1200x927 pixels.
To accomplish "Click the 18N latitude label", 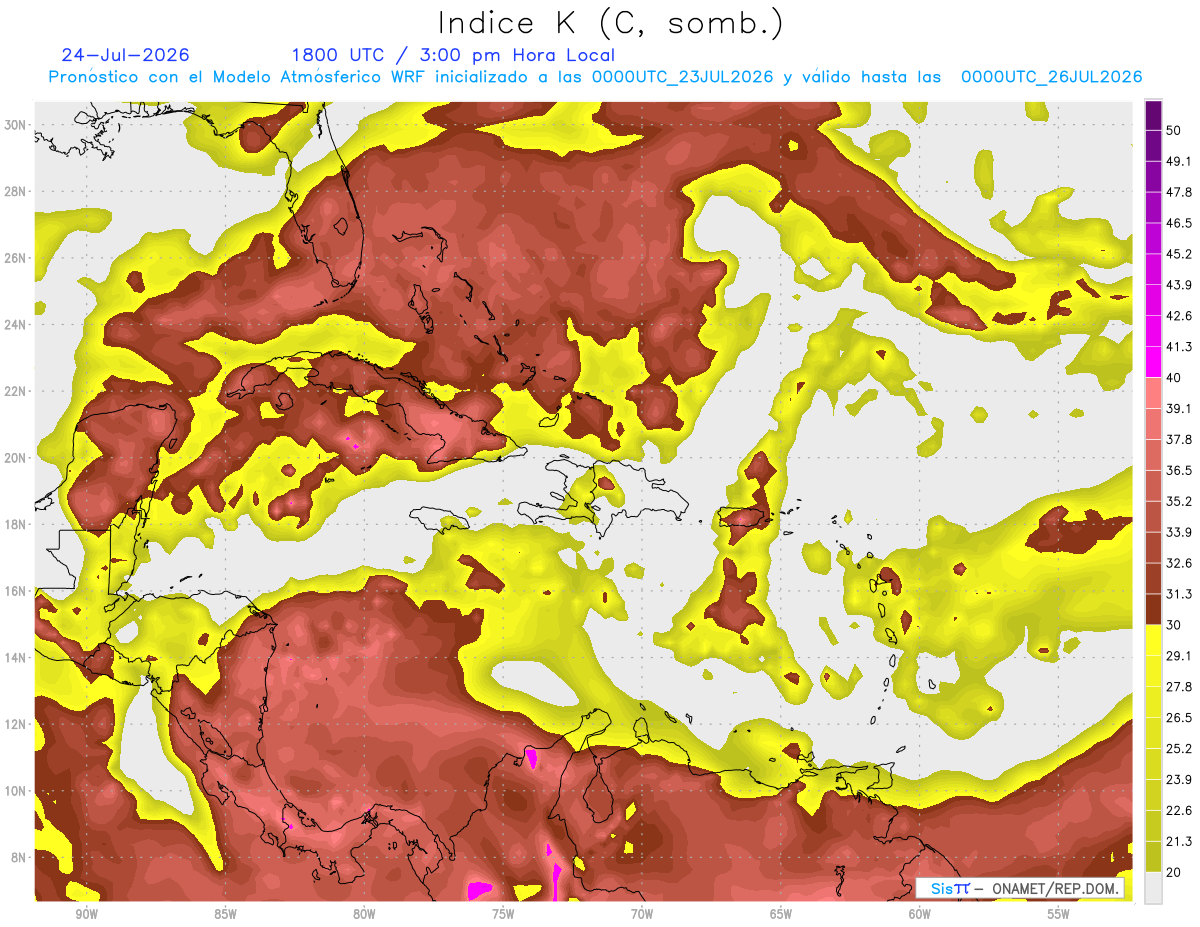I will [x=14, y=524].
